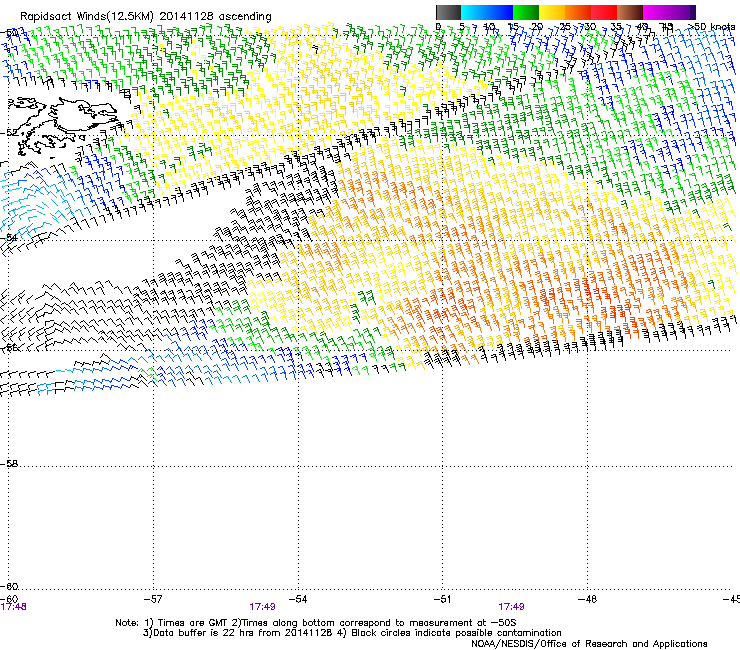Pick the blue 10-15 knots legend swatch
The image size is (740, 650).
tap(500, 12)
